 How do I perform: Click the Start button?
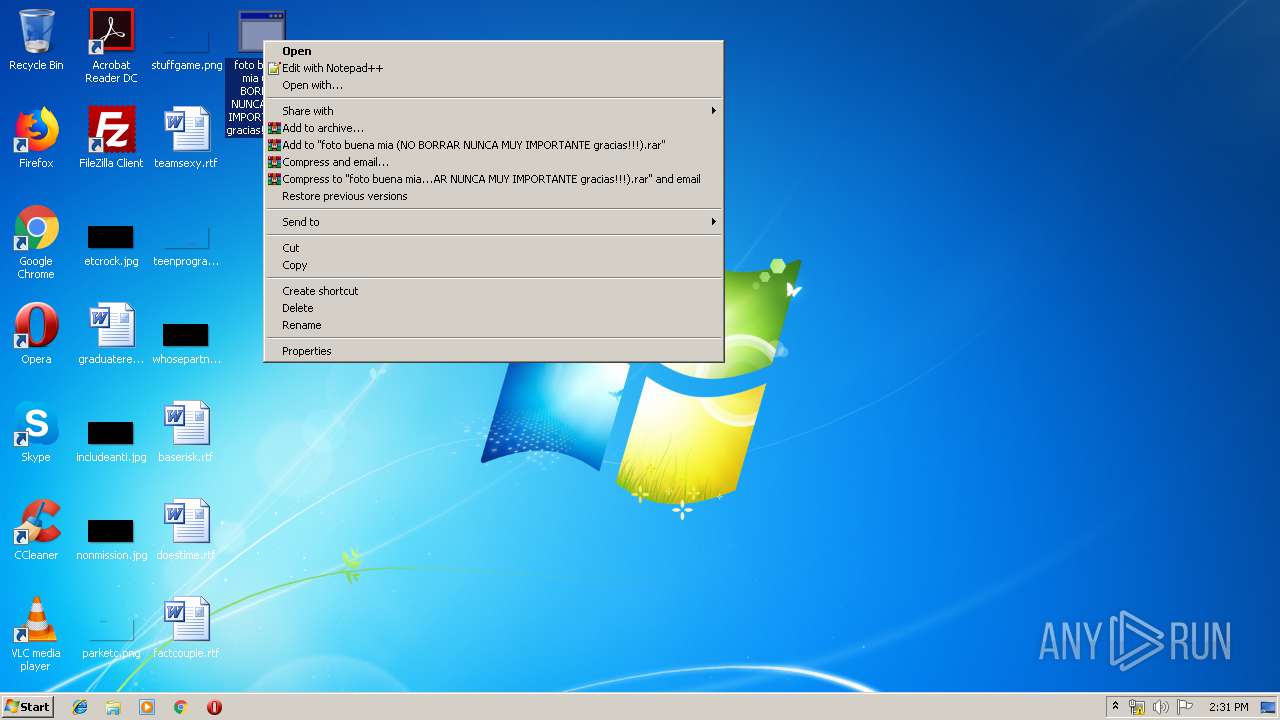coord(28,707)
